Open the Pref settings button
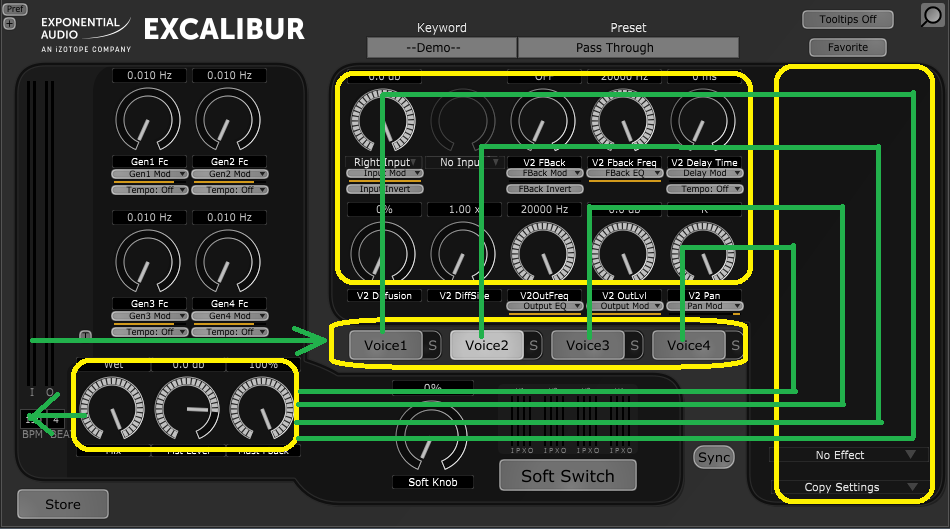Image resolution: width=950 pixels, height=529 pixels. (15, 9)
